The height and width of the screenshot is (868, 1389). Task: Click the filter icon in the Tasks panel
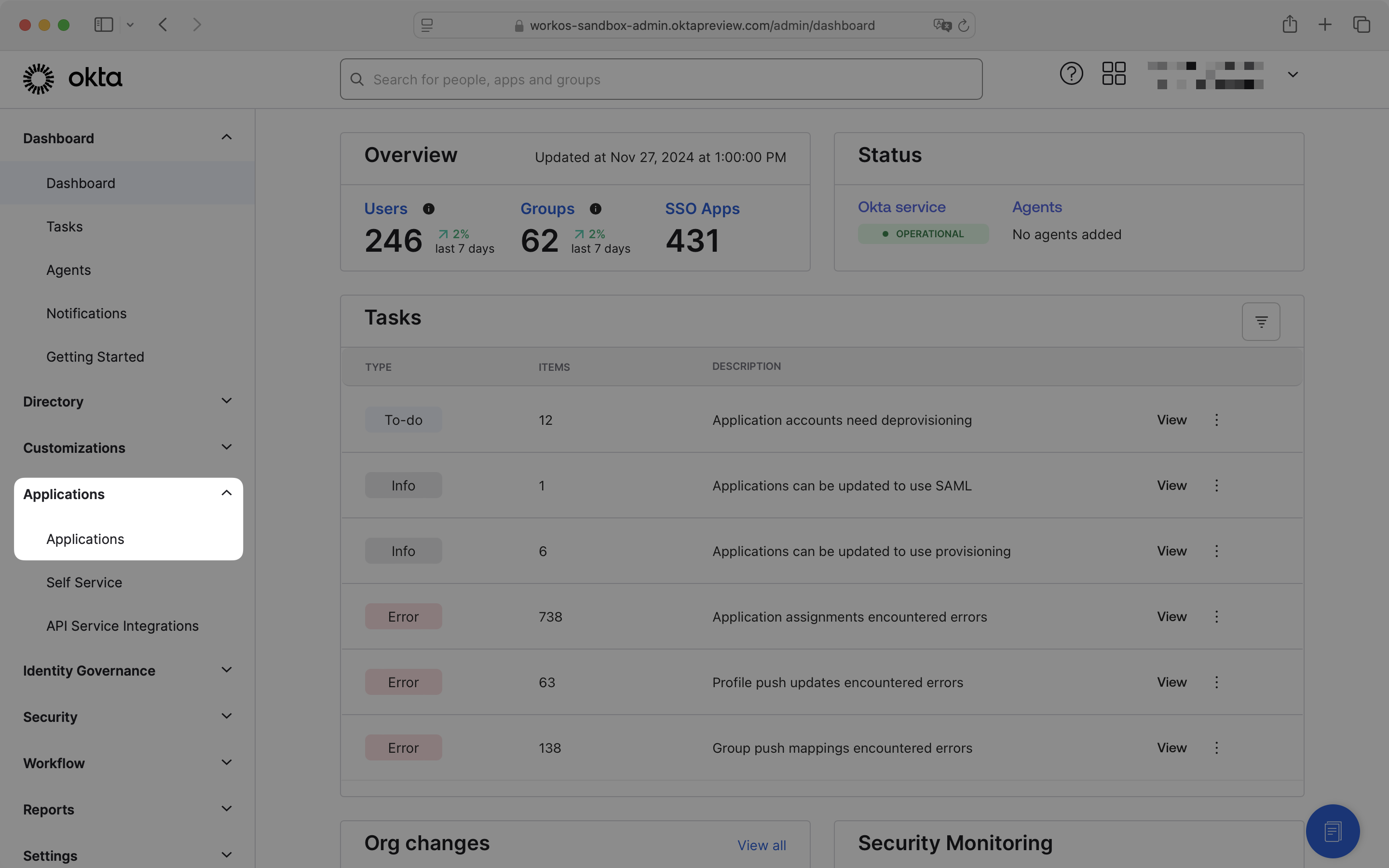pyautogui.click(x=1260, y=322)
